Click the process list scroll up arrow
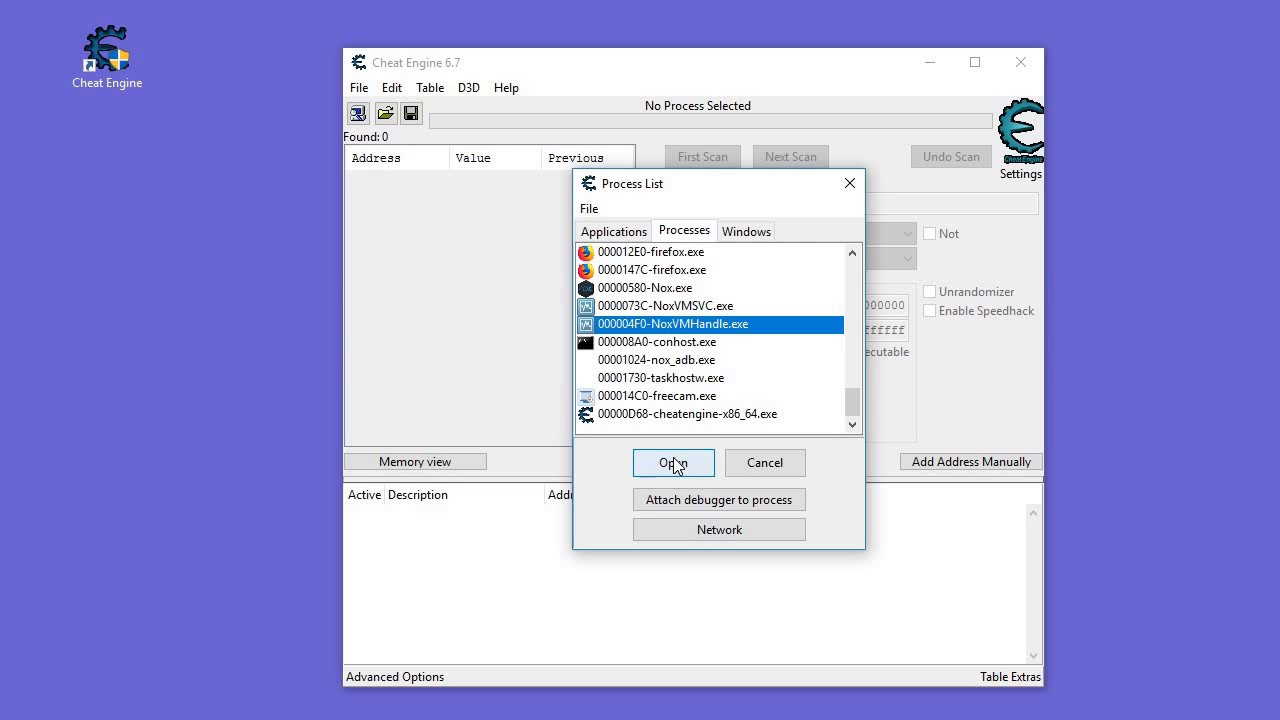 (852, 253)
